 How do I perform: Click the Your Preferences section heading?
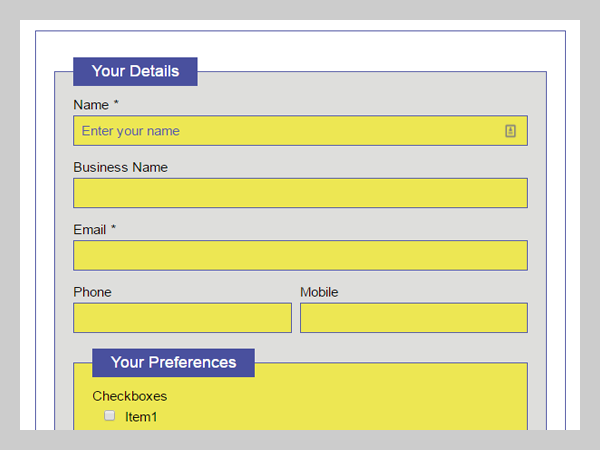coord(173,362)
